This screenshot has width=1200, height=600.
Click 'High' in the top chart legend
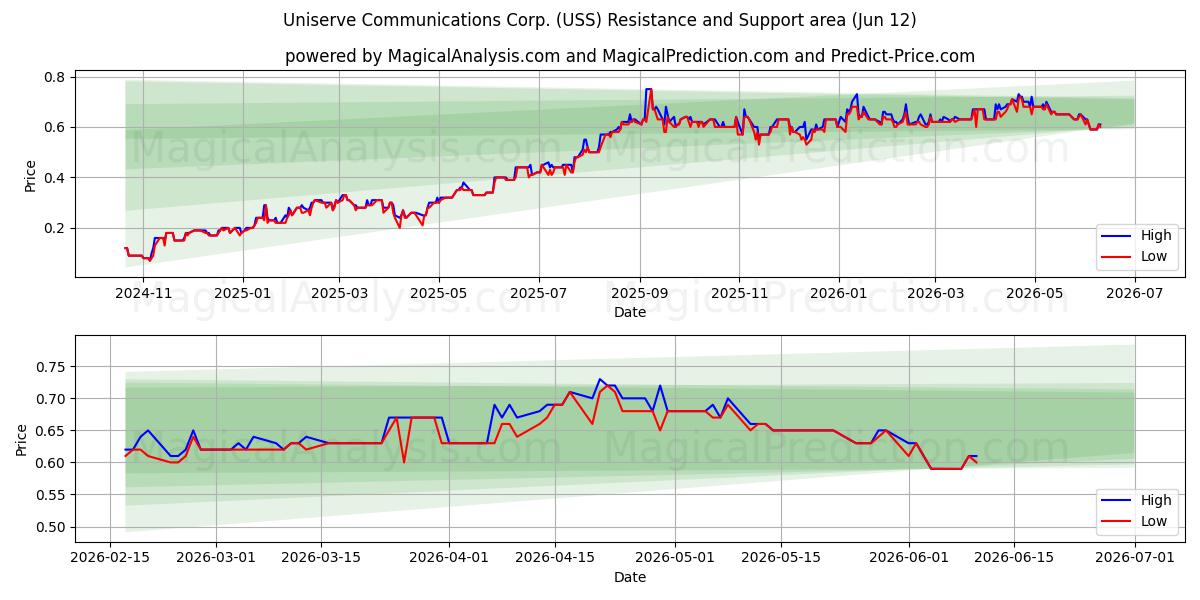[1155, 235]
